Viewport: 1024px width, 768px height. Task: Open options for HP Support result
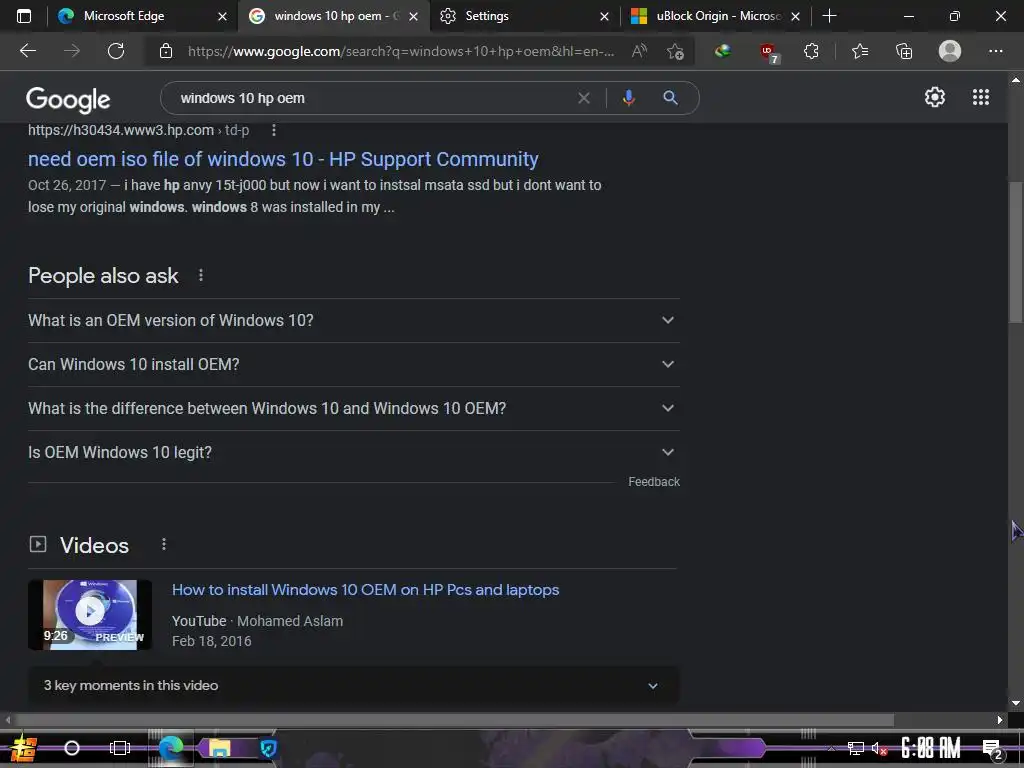[274, 130]
